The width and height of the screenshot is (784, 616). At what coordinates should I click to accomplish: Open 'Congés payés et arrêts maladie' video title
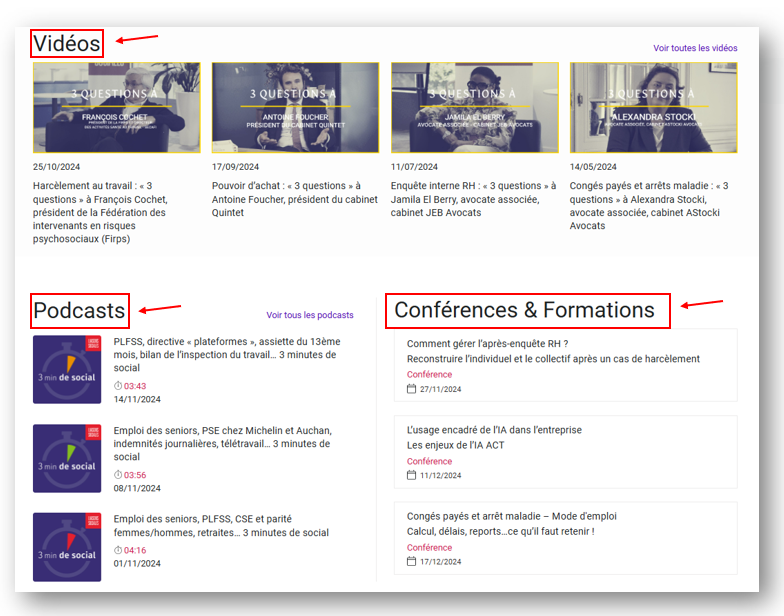point(649,206)
